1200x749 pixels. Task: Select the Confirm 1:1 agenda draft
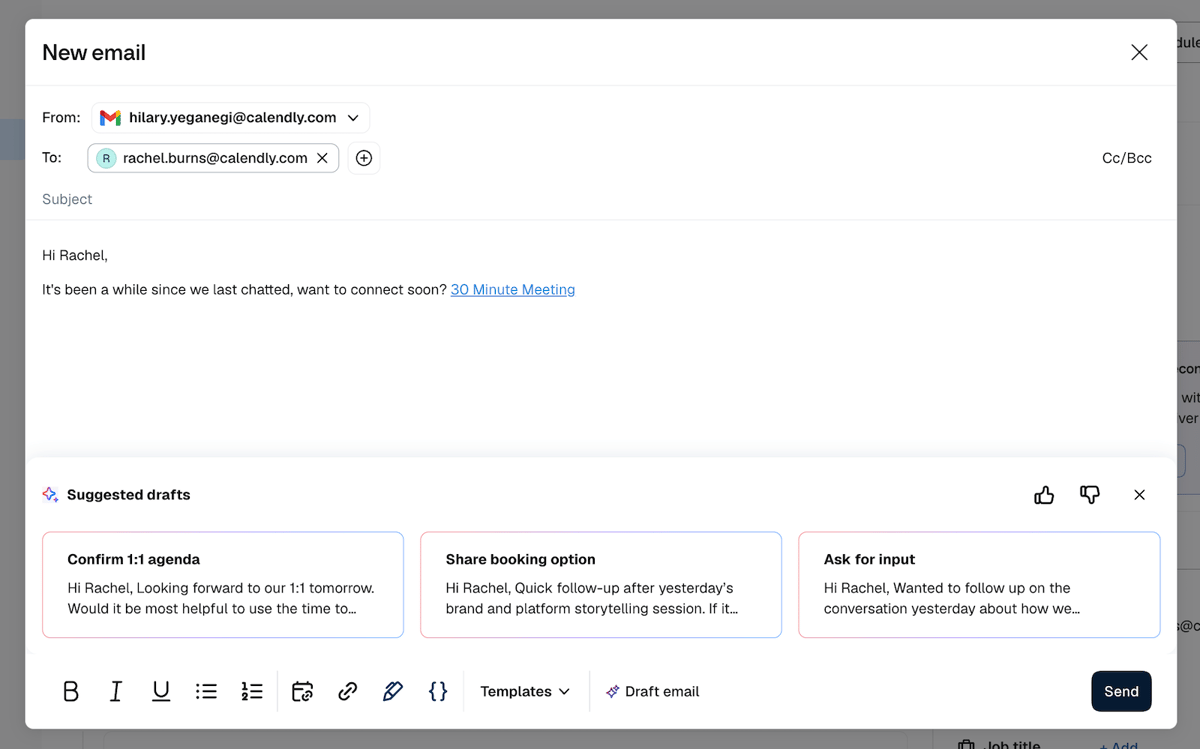(223, 585)
